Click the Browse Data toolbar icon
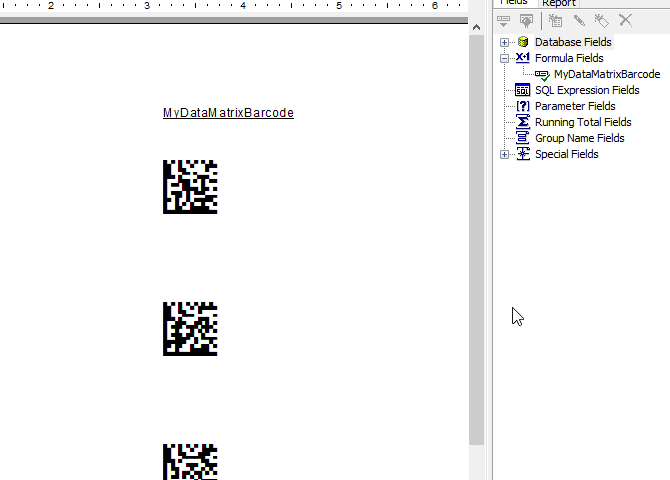 (526, 21)
